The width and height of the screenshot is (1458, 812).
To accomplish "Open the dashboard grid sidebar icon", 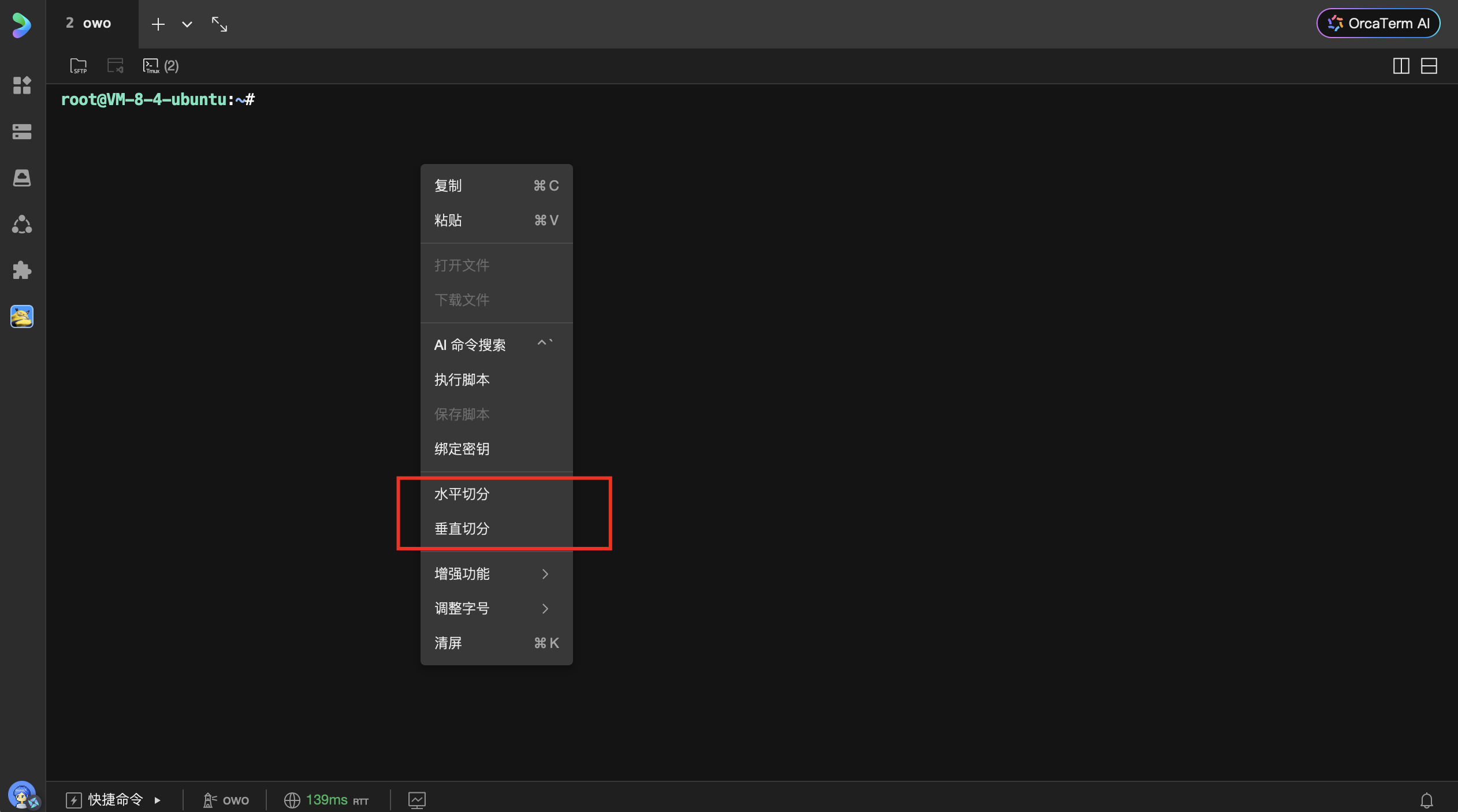I will 22,85.
